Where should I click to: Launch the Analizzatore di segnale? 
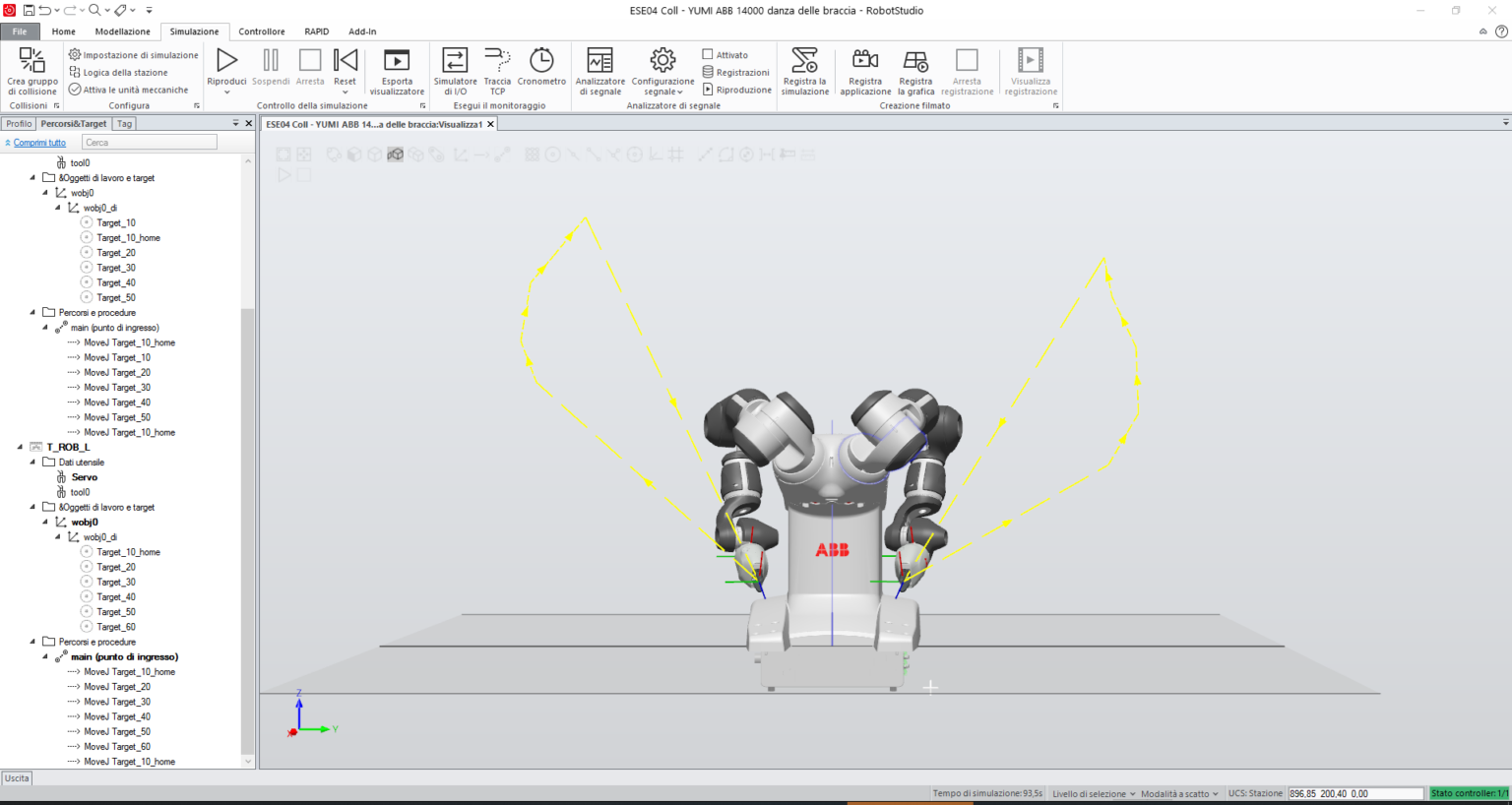click(600, 67)
